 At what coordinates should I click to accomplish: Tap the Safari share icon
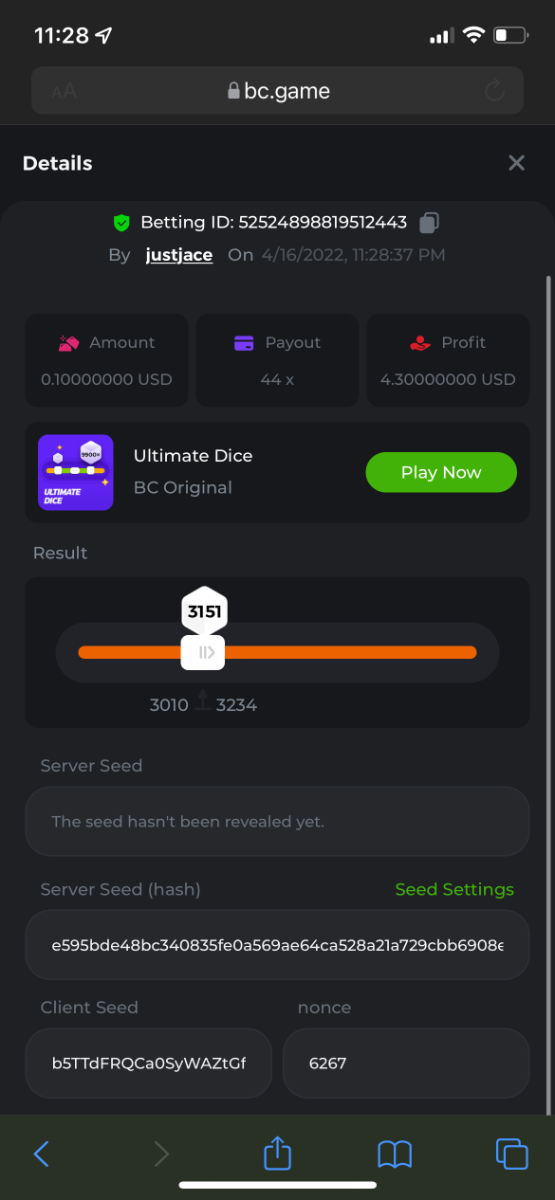(x=277, y=1154)
